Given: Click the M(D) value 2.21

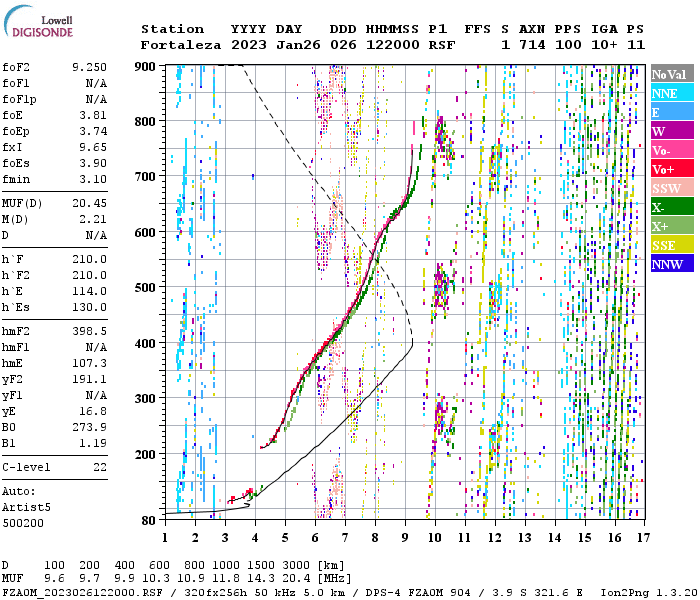Looking at the screenshot, I should click(93, 219).
